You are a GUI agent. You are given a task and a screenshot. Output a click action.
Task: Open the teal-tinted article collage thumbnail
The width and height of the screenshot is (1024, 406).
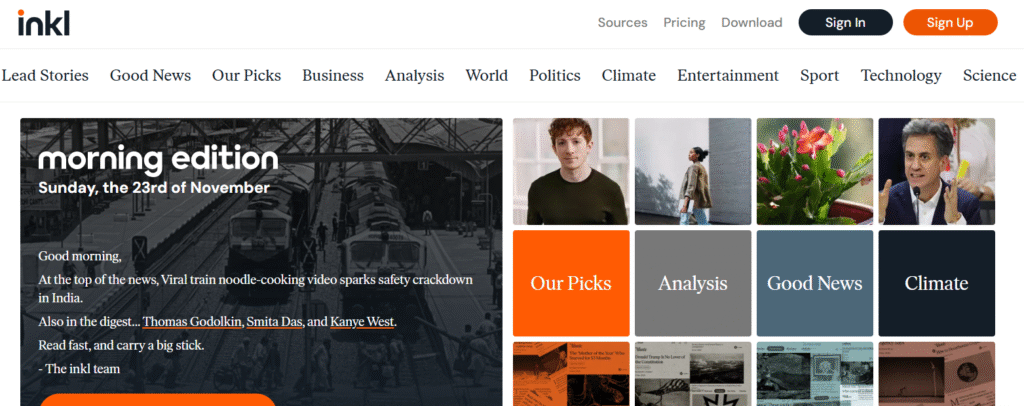(x=815, y=374)
